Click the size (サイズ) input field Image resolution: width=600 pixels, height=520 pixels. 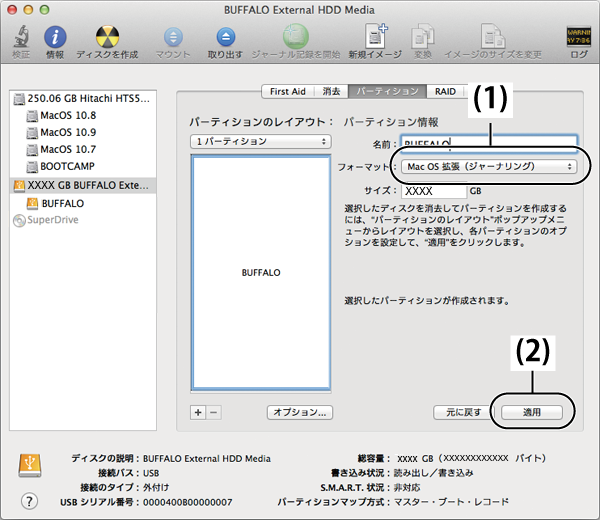click(434, 191)
